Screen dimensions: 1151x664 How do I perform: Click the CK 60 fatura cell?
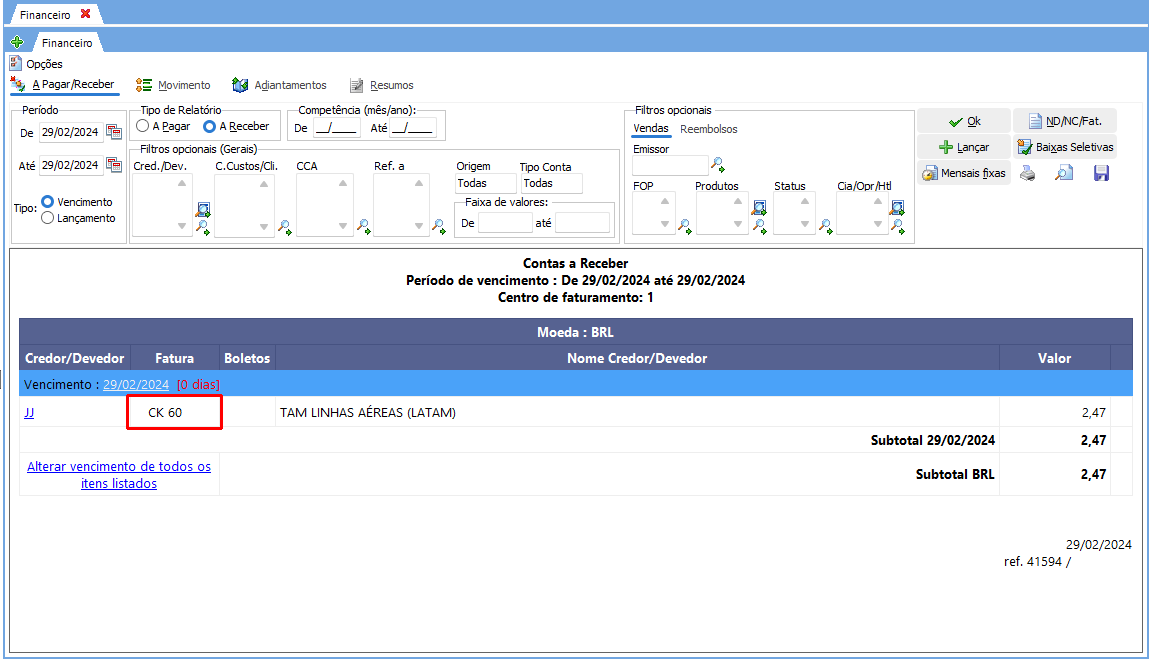pyautogui.click(x=174, y=412)
